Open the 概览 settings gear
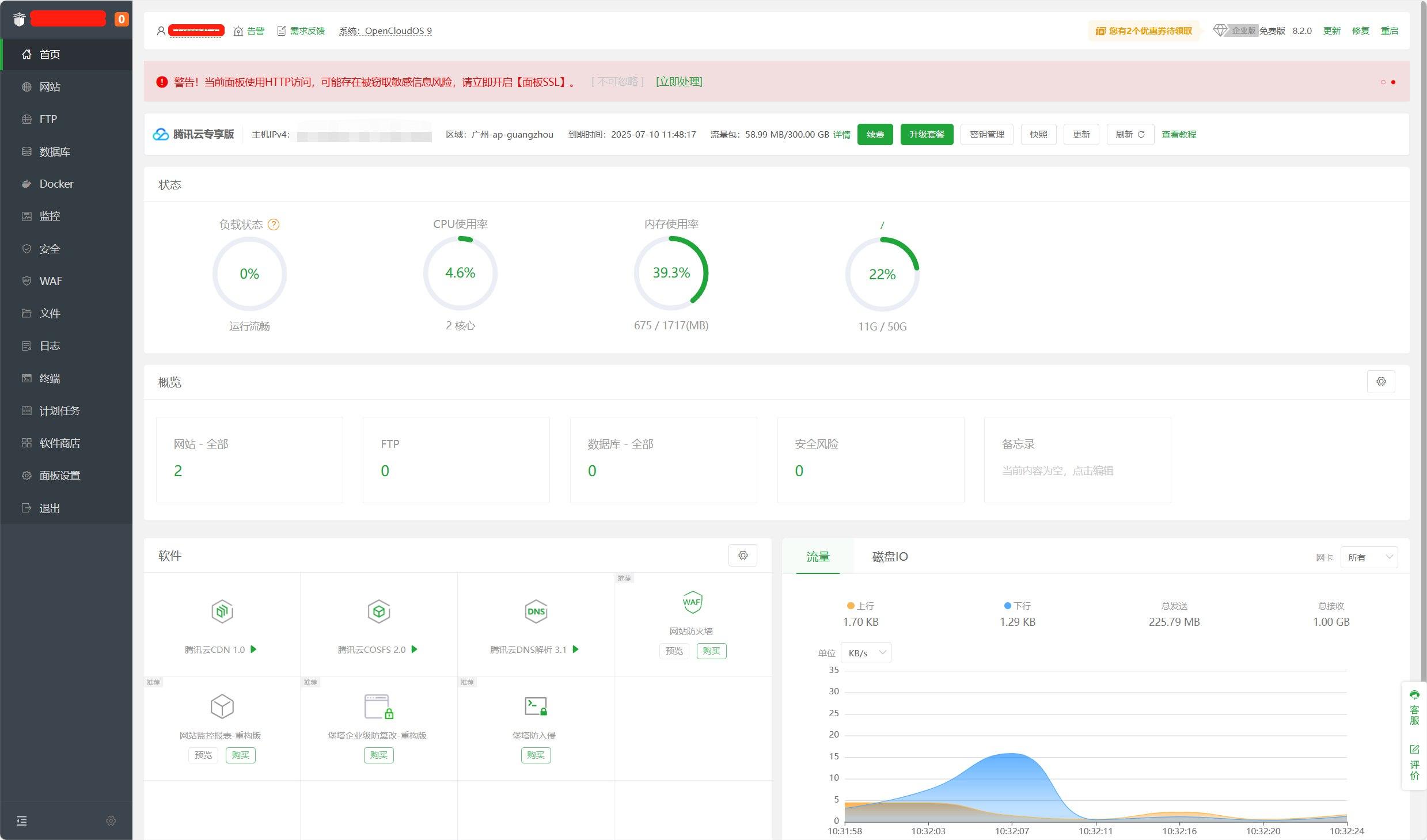The width and height of the screenshot is (1427, 840). [x=1381, y=382]
